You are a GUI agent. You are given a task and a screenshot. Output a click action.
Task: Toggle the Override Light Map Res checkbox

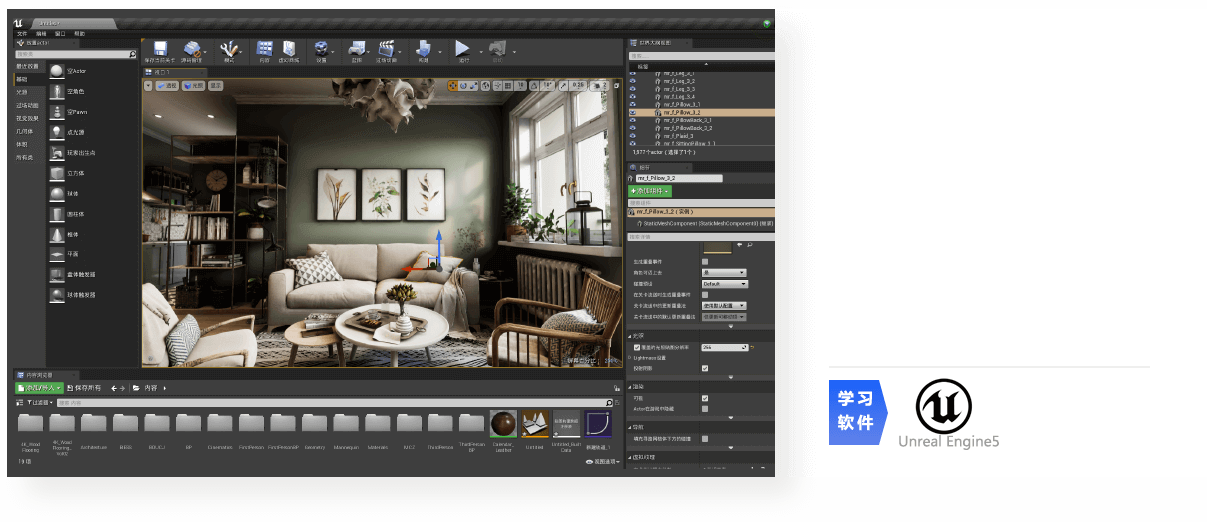point(637,348)
